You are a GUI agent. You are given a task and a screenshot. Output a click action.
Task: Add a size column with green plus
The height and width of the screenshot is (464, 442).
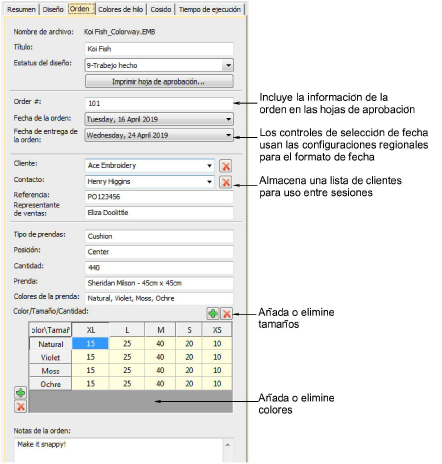coord(213,314)
